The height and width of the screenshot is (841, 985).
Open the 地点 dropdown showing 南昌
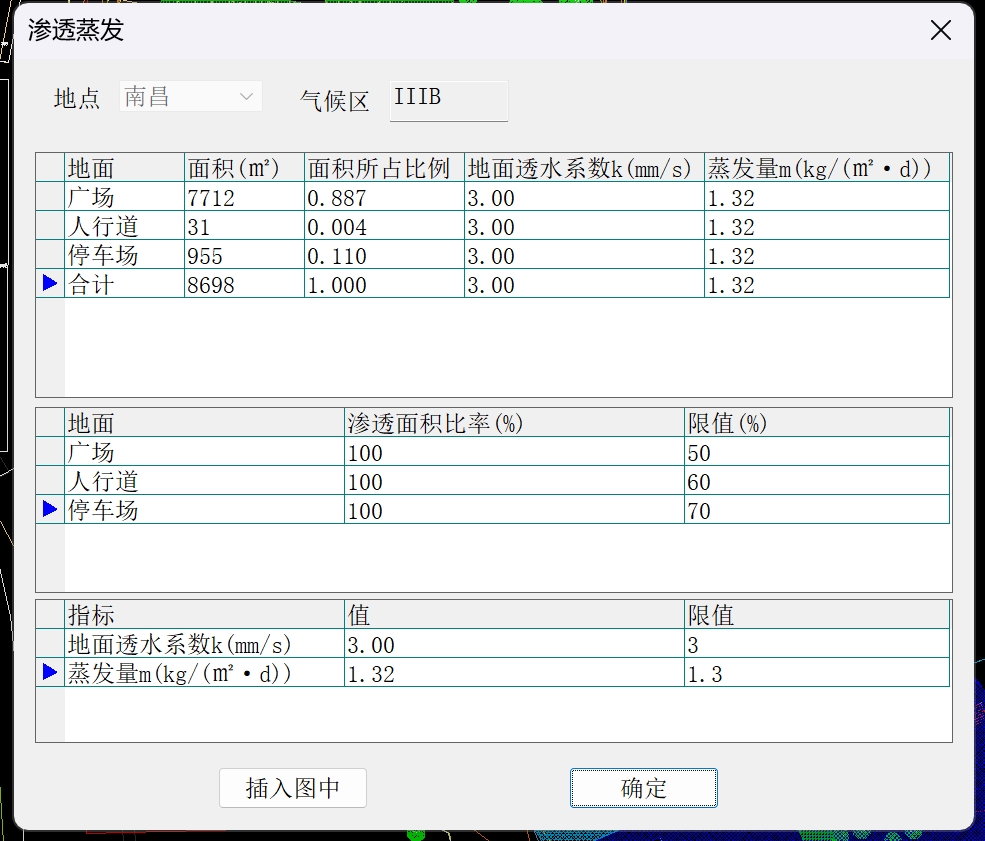tap(190, 97)
